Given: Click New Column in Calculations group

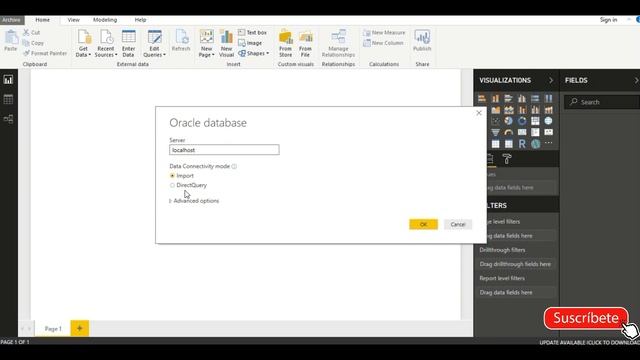Looking at the screenshot, I should point(383,43).
